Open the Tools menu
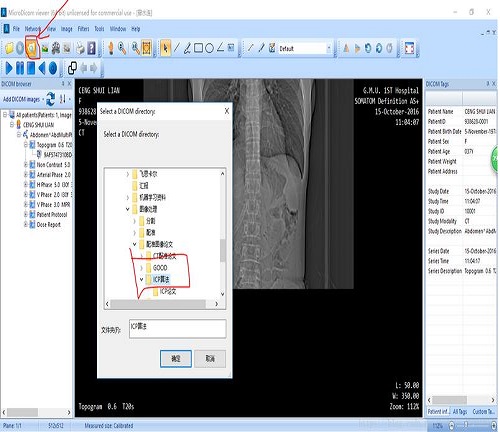 coord(99,29)
